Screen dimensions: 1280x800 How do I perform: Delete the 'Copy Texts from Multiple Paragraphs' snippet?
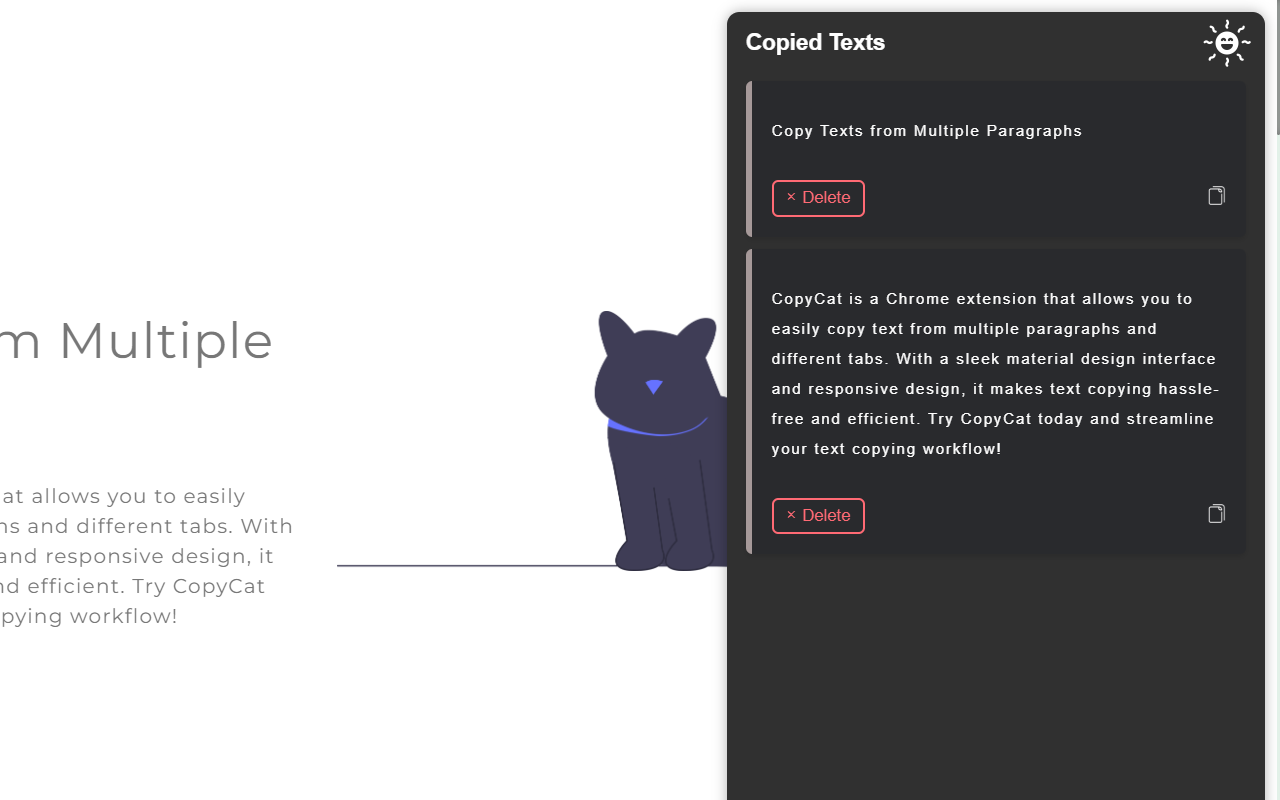[818, 198]
